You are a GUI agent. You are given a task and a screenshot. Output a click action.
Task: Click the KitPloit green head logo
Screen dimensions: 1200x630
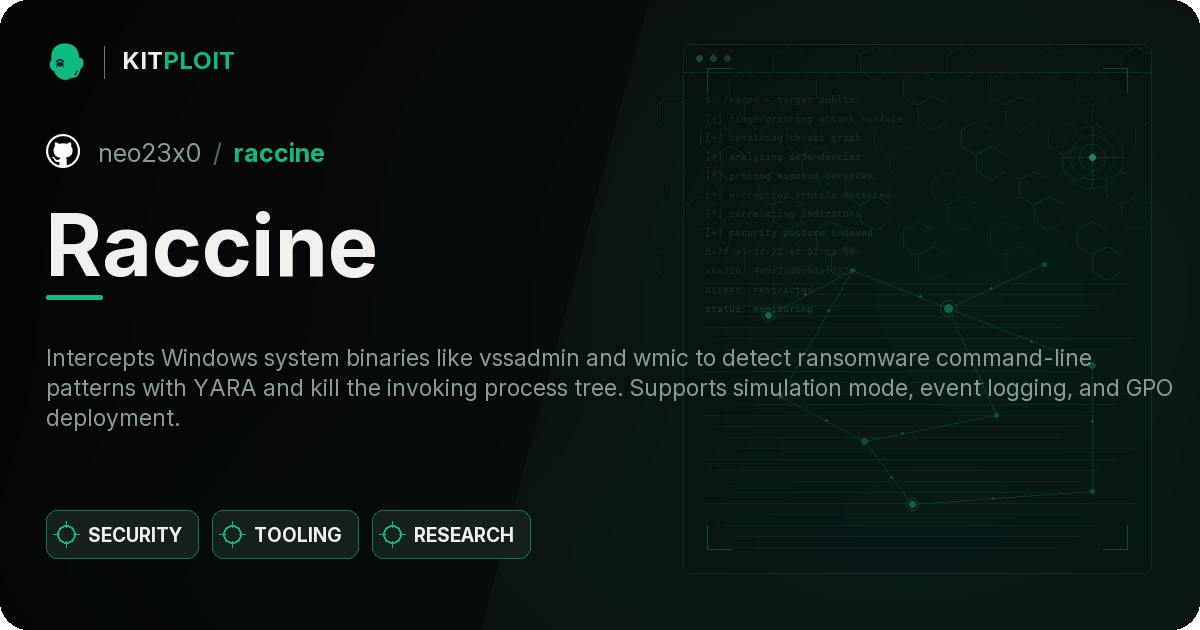pyautogui.click(x=66, y=61)
